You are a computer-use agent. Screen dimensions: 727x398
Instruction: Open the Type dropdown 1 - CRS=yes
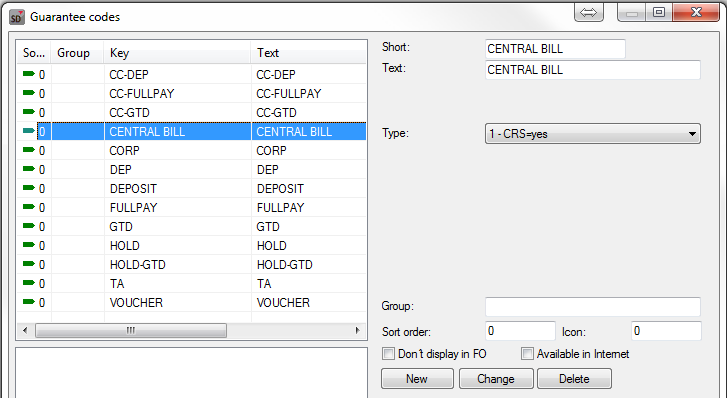tap(593, 134)
